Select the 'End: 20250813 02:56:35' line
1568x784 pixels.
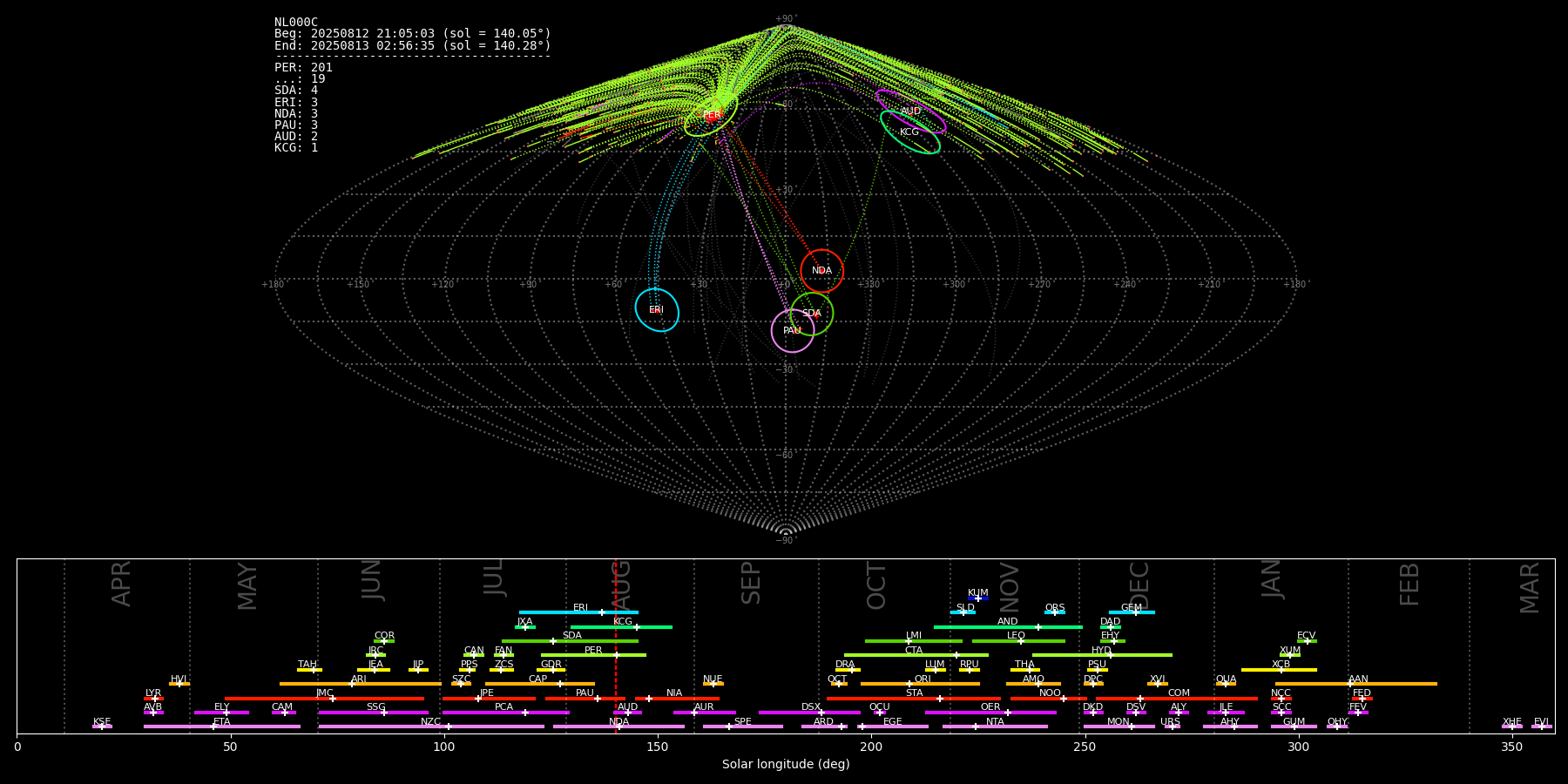[x=413, y=45]
